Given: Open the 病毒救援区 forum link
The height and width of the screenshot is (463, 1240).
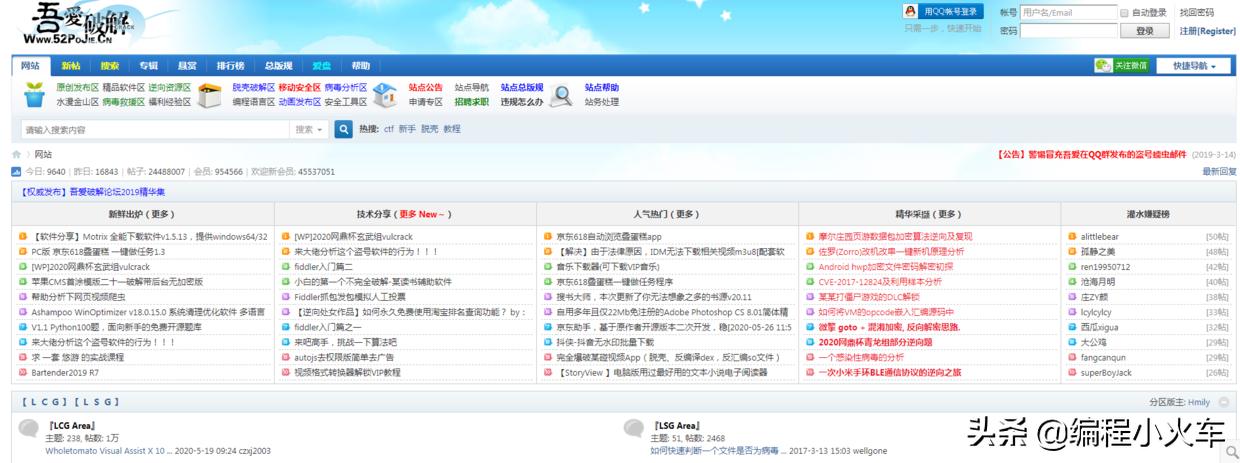Looking at the screenshot, I should tap(123, 102).
